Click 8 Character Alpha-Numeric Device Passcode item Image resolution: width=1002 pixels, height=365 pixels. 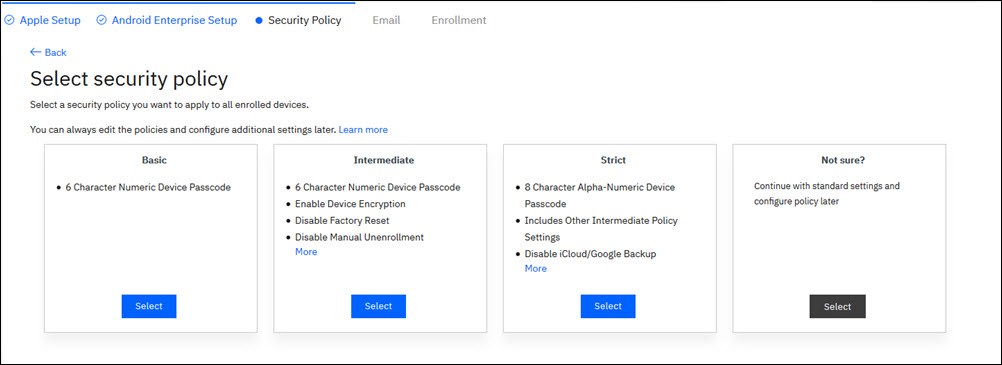click(x=599, y=196)
